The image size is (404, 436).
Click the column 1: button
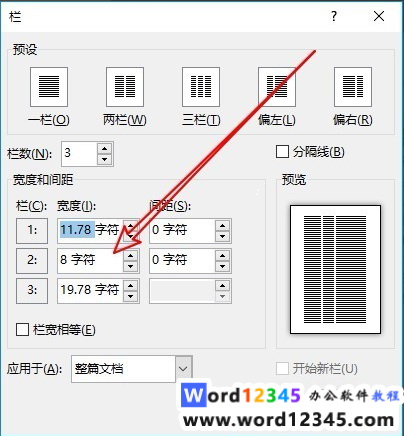click(x=32, y=230)
